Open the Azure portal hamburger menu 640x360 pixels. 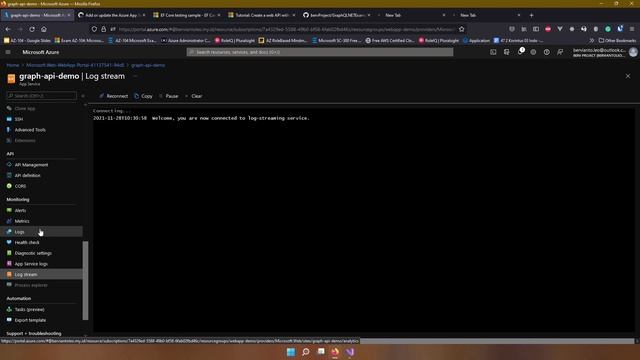click(x=8, y=52)
